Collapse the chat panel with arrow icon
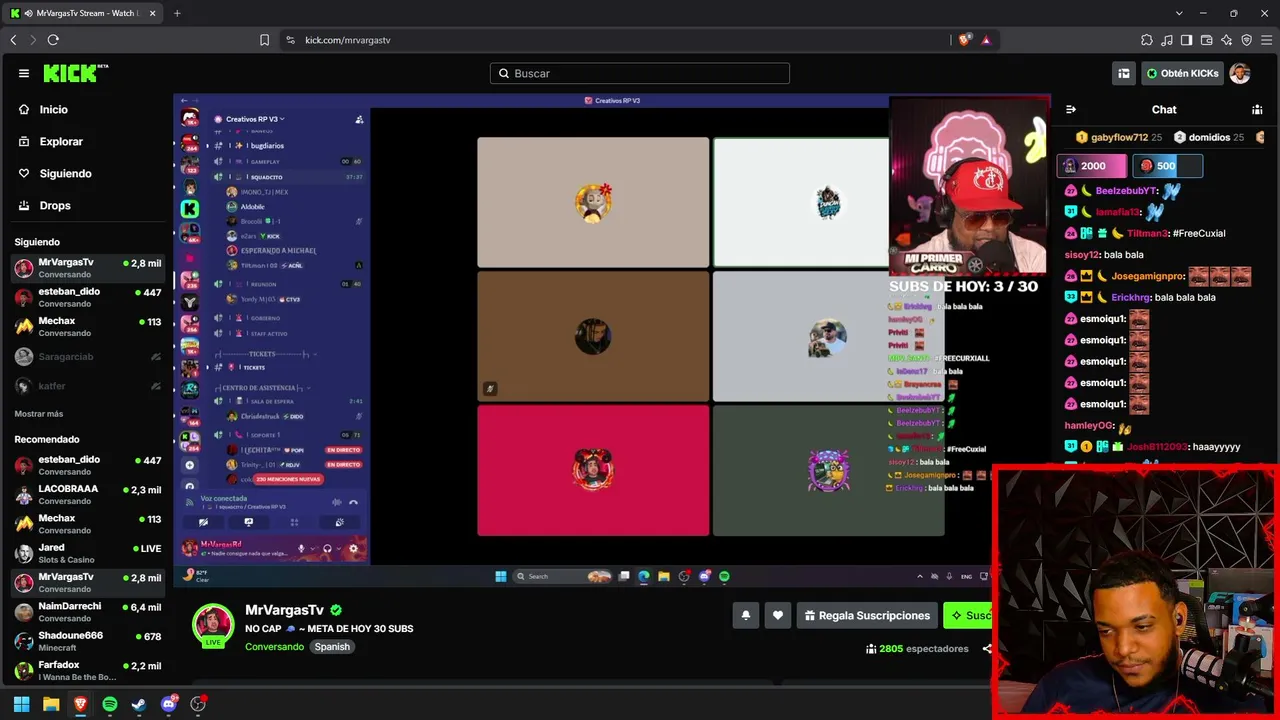The height and width of the screenshot is (720, 1280). 1071,109
